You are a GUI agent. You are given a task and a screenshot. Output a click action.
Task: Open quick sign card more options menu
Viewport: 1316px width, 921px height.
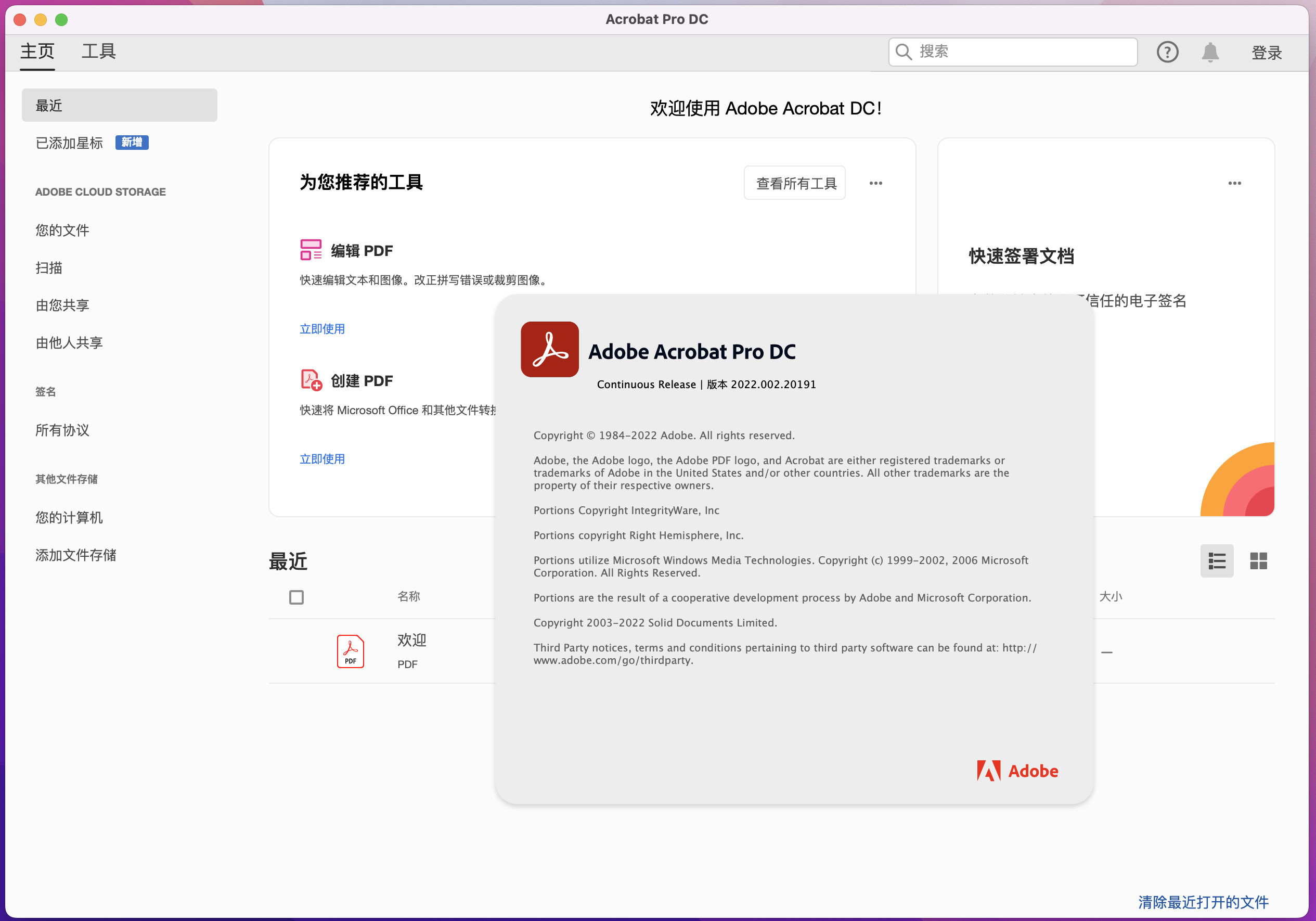[x=1234, y=183]
